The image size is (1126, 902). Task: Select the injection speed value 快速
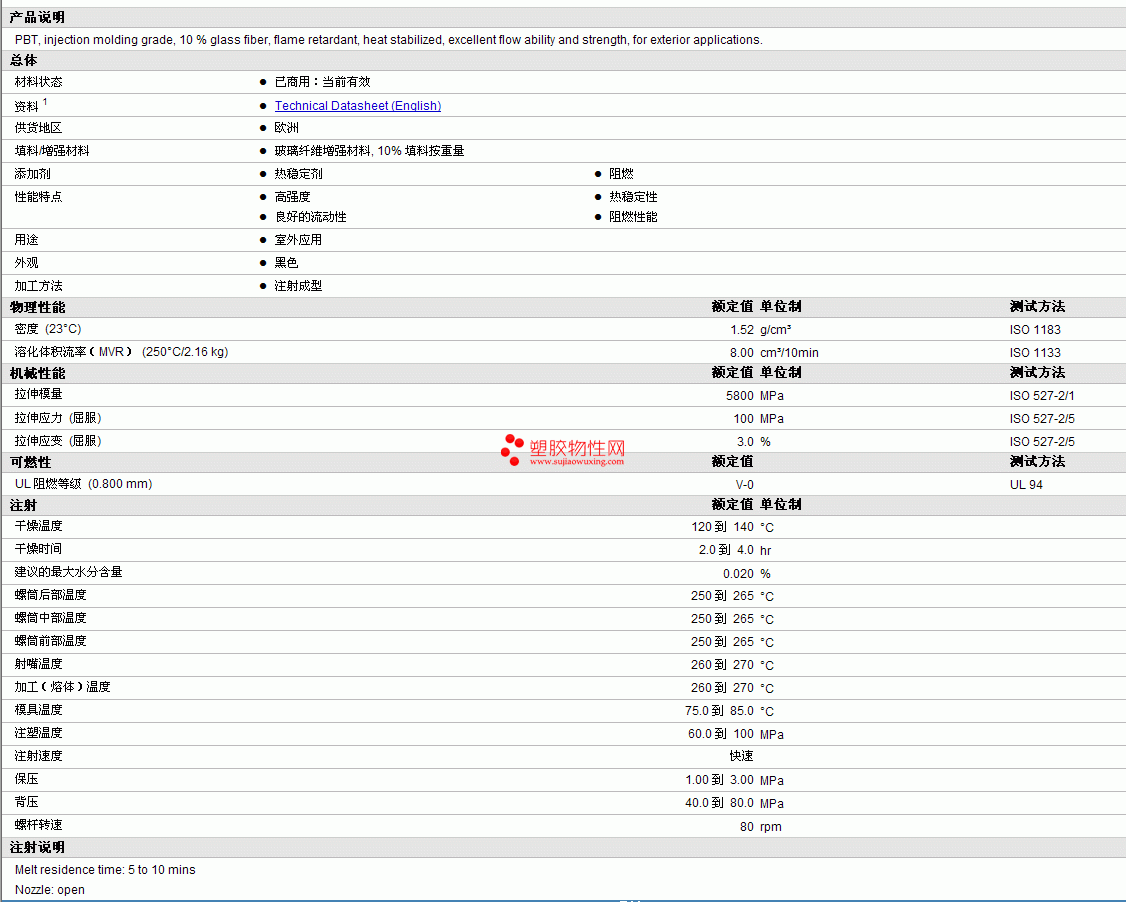coord(741,756)
